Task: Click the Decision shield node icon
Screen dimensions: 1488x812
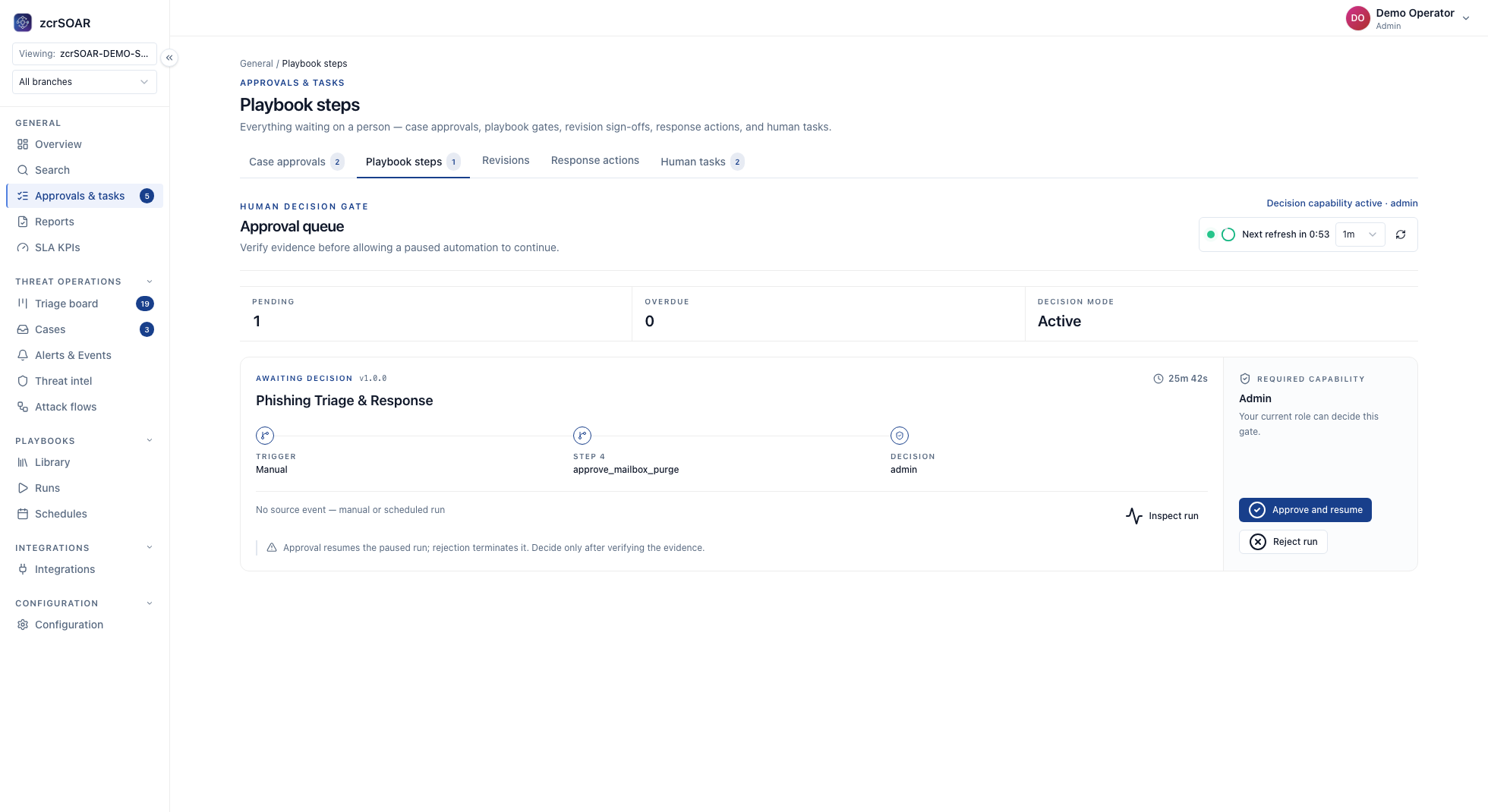Action: (900, 436)
